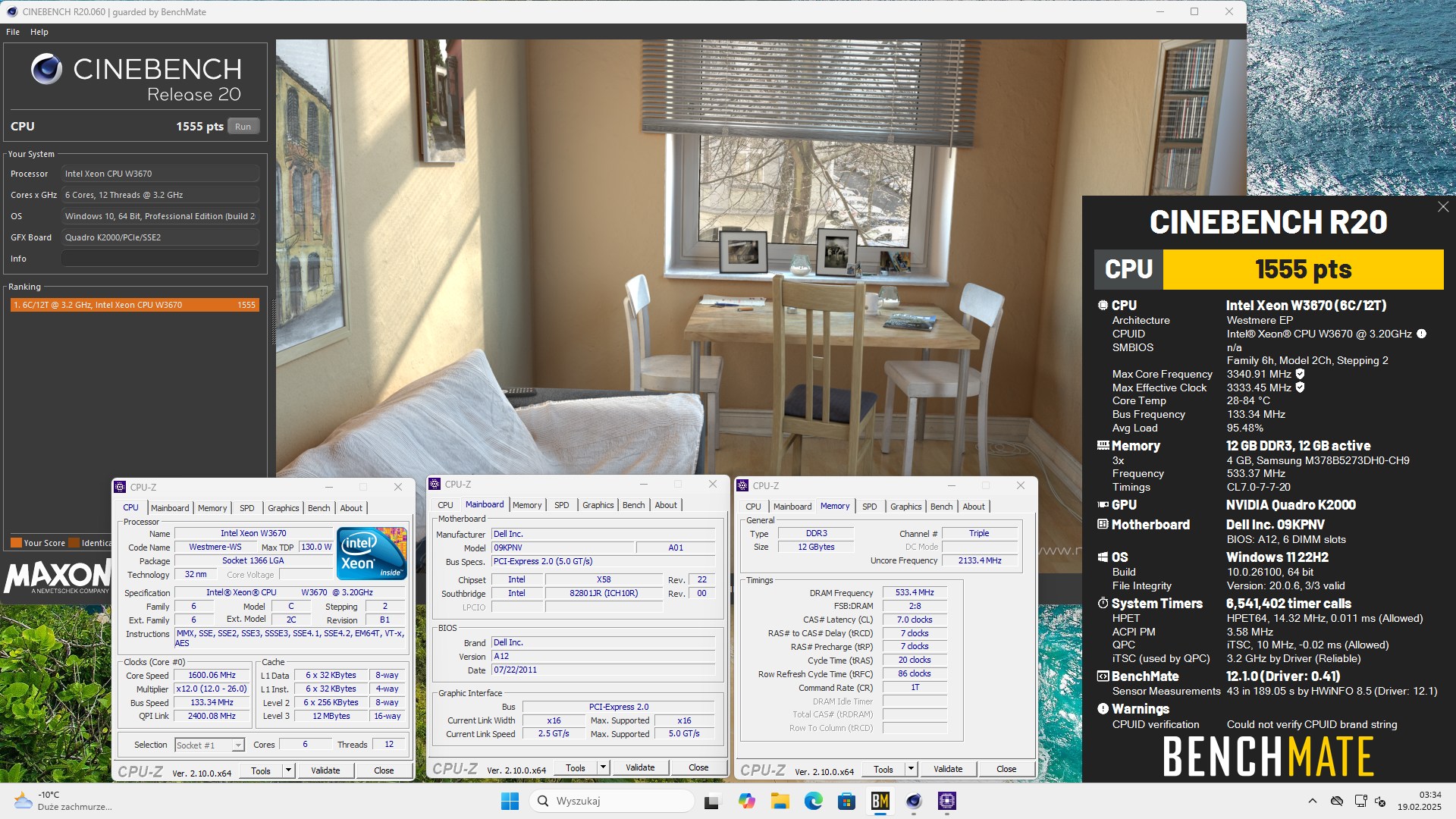Open Task View from the taskbar

pyautogui.click(x=712, y=801)
